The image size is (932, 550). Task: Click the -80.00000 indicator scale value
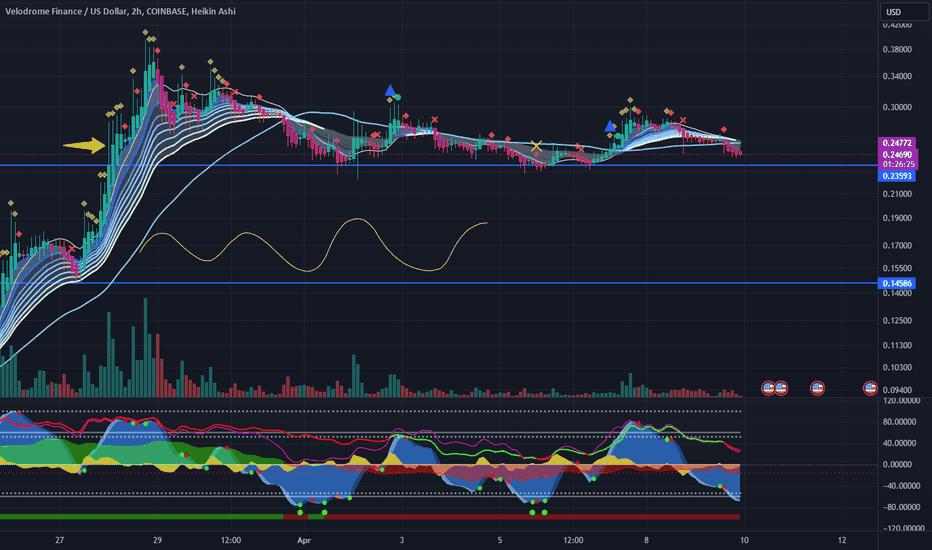click(x=901, y=507)
